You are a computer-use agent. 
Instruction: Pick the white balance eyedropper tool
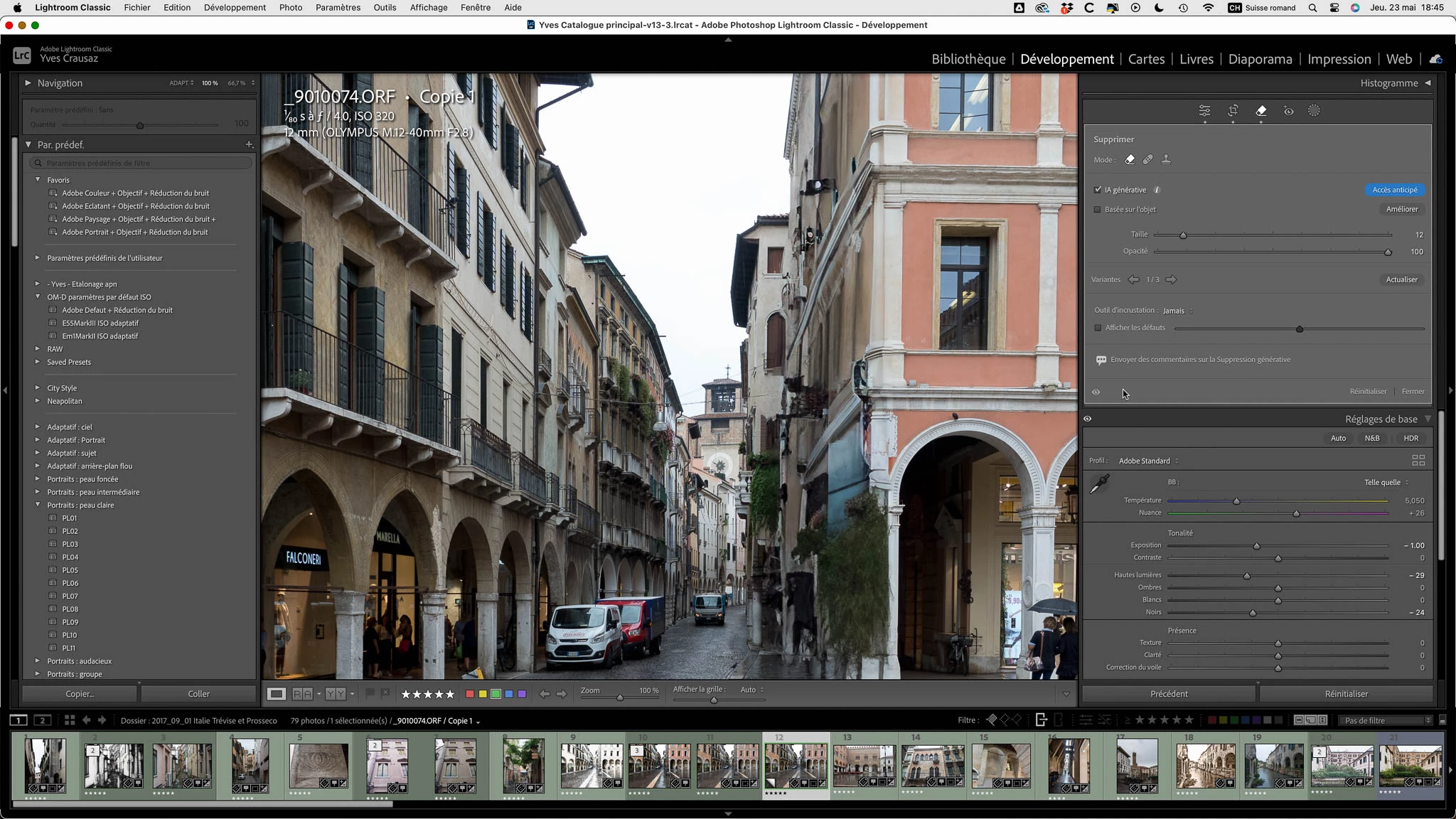coord(1100,485)
